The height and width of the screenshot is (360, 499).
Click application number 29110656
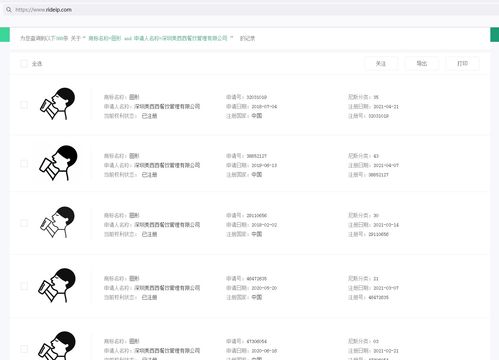(x=256, y=216)
